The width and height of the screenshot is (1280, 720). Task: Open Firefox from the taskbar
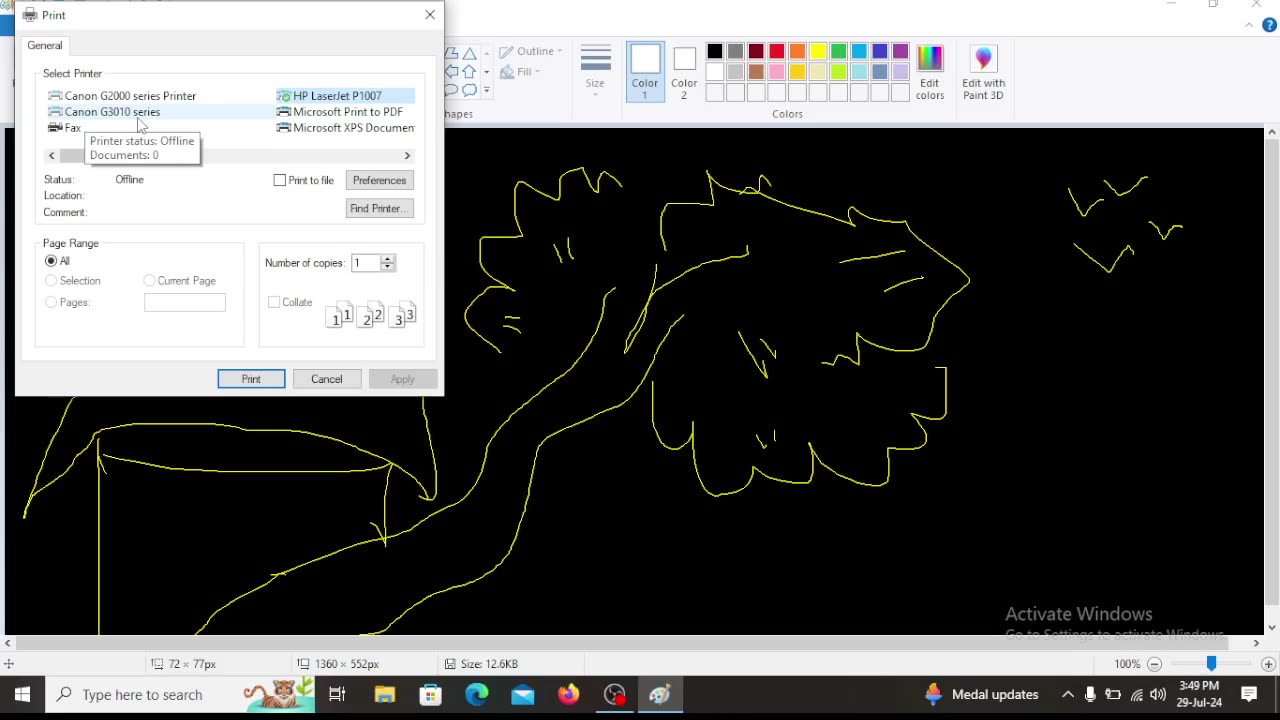569,694
